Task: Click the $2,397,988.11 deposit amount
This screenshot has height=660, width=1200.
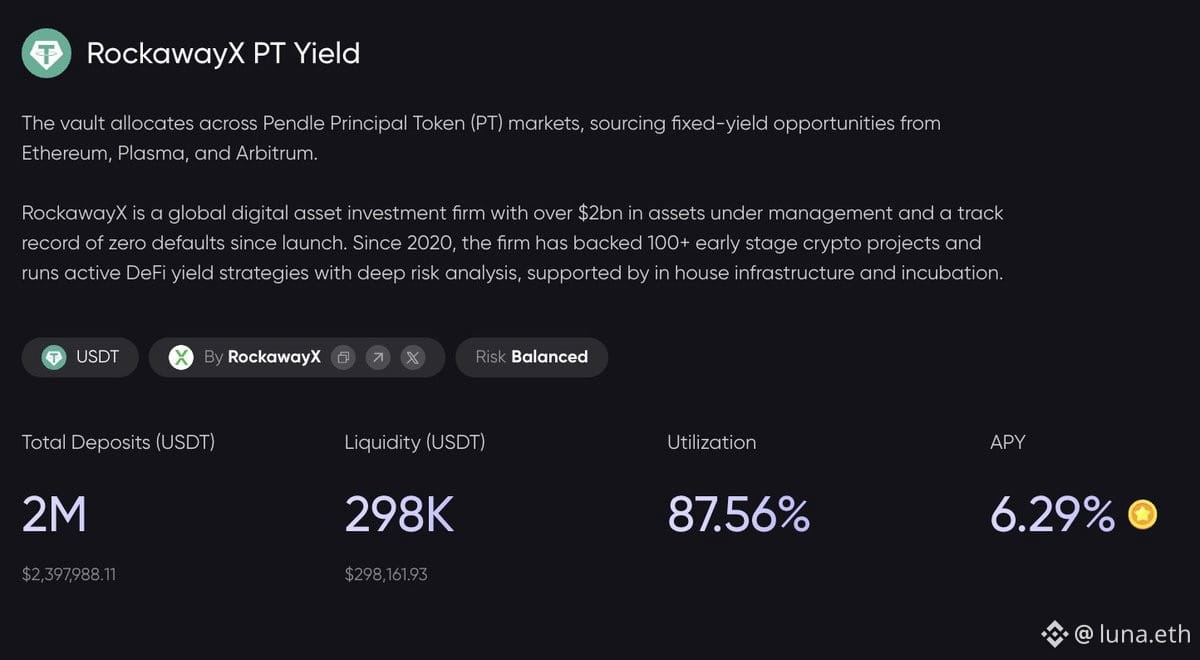Action: tap(69, 575)
